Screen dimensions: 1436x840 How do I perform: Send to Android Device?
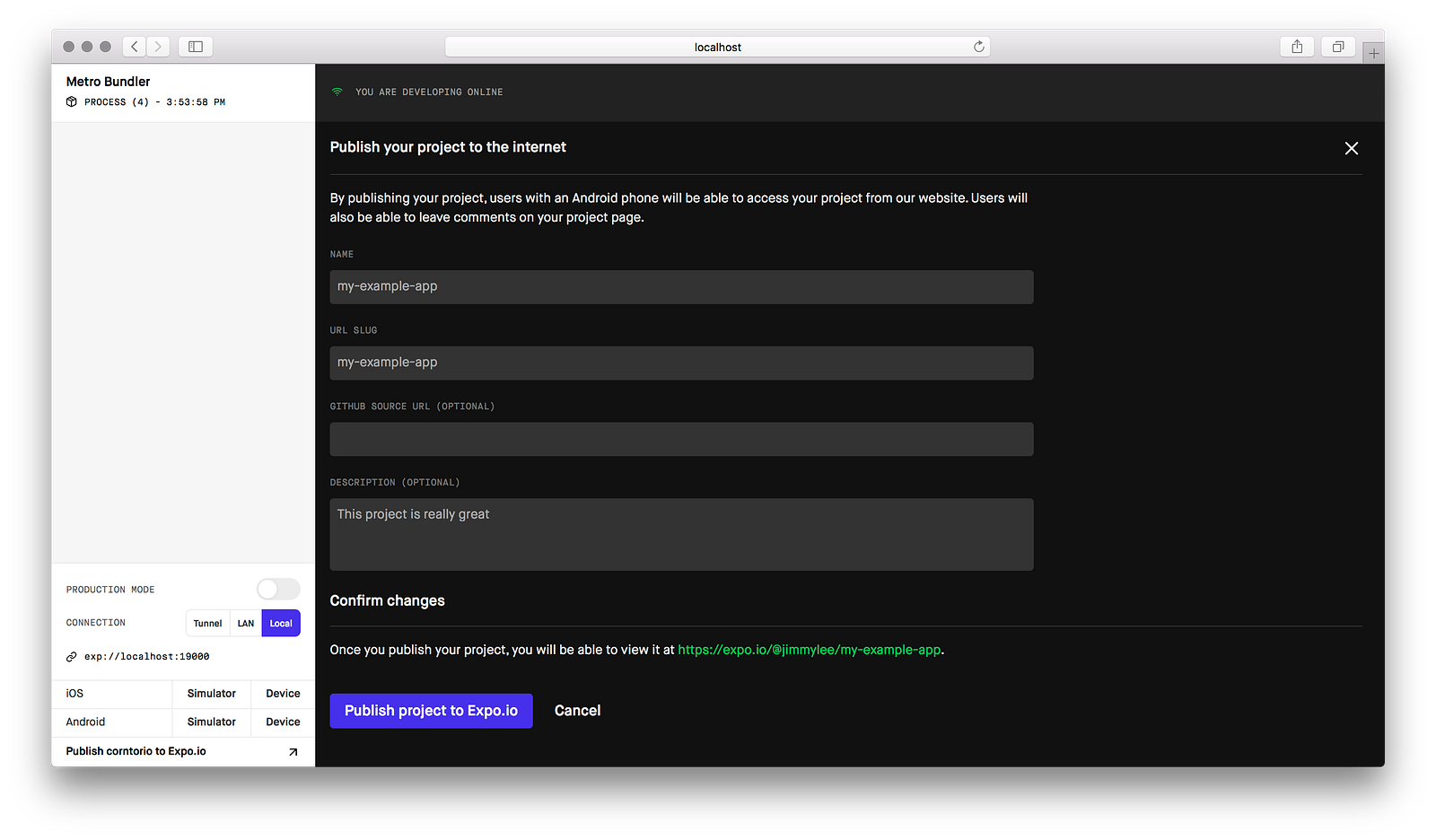283,722
